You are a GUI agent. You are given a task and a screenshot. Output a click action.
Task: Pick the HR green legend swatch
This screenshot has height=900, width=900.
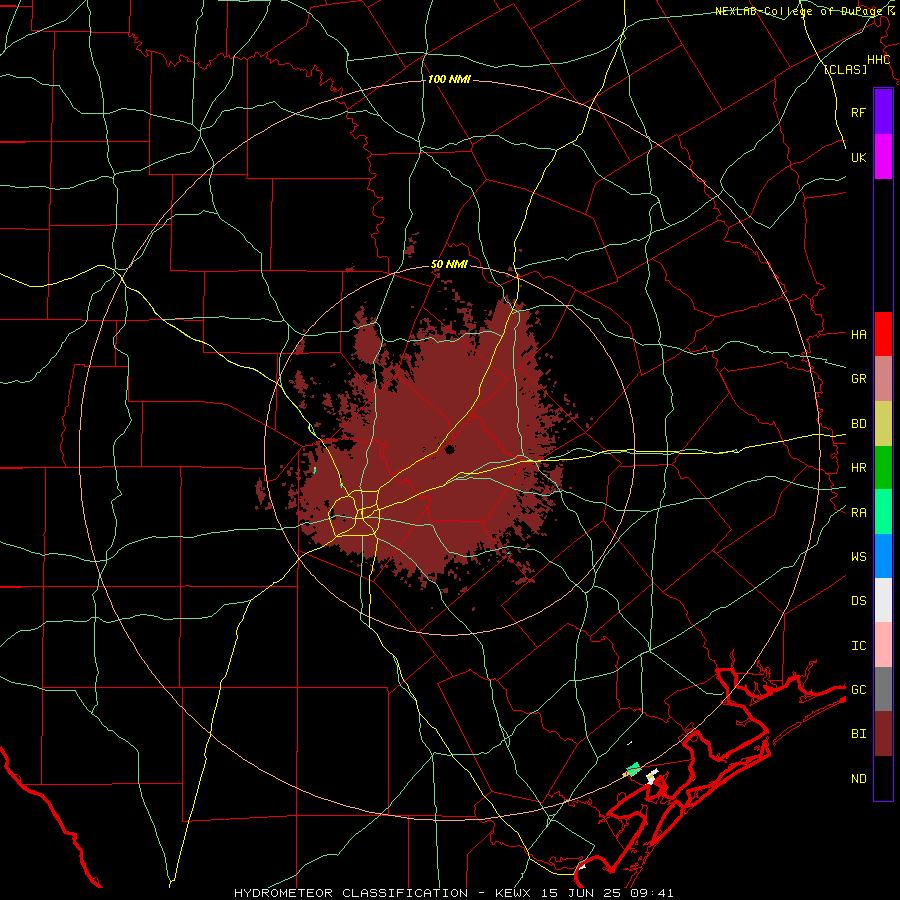tap(883, 468)
